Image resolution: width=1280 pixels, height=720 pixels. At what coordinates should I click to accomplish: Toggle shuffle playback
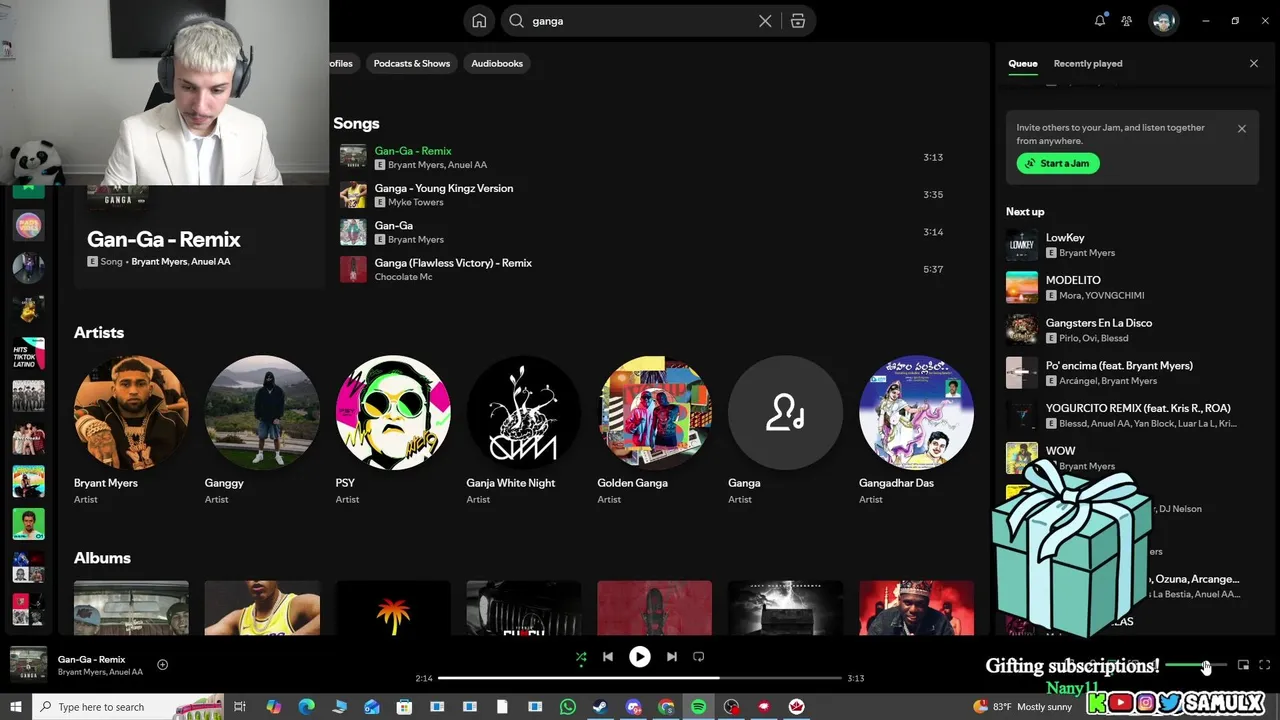pyautogui.click(x=581, y=657)
